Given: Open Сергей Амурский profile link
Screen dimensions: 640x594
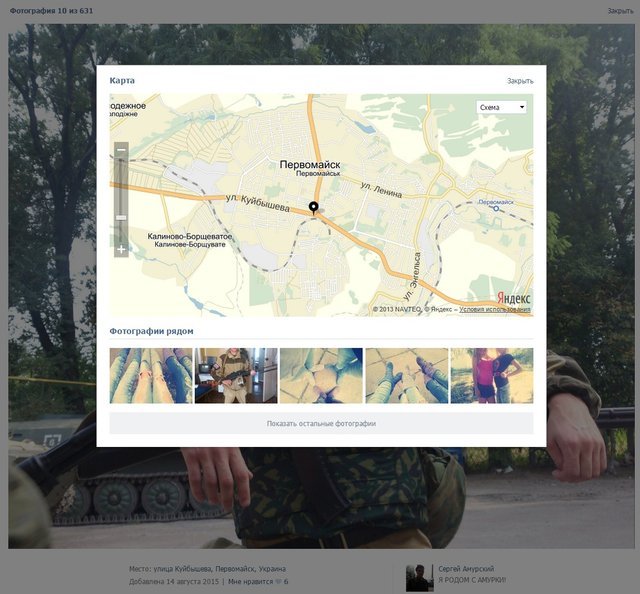Looking at the screenshot, I should click(x=466, y=569).
